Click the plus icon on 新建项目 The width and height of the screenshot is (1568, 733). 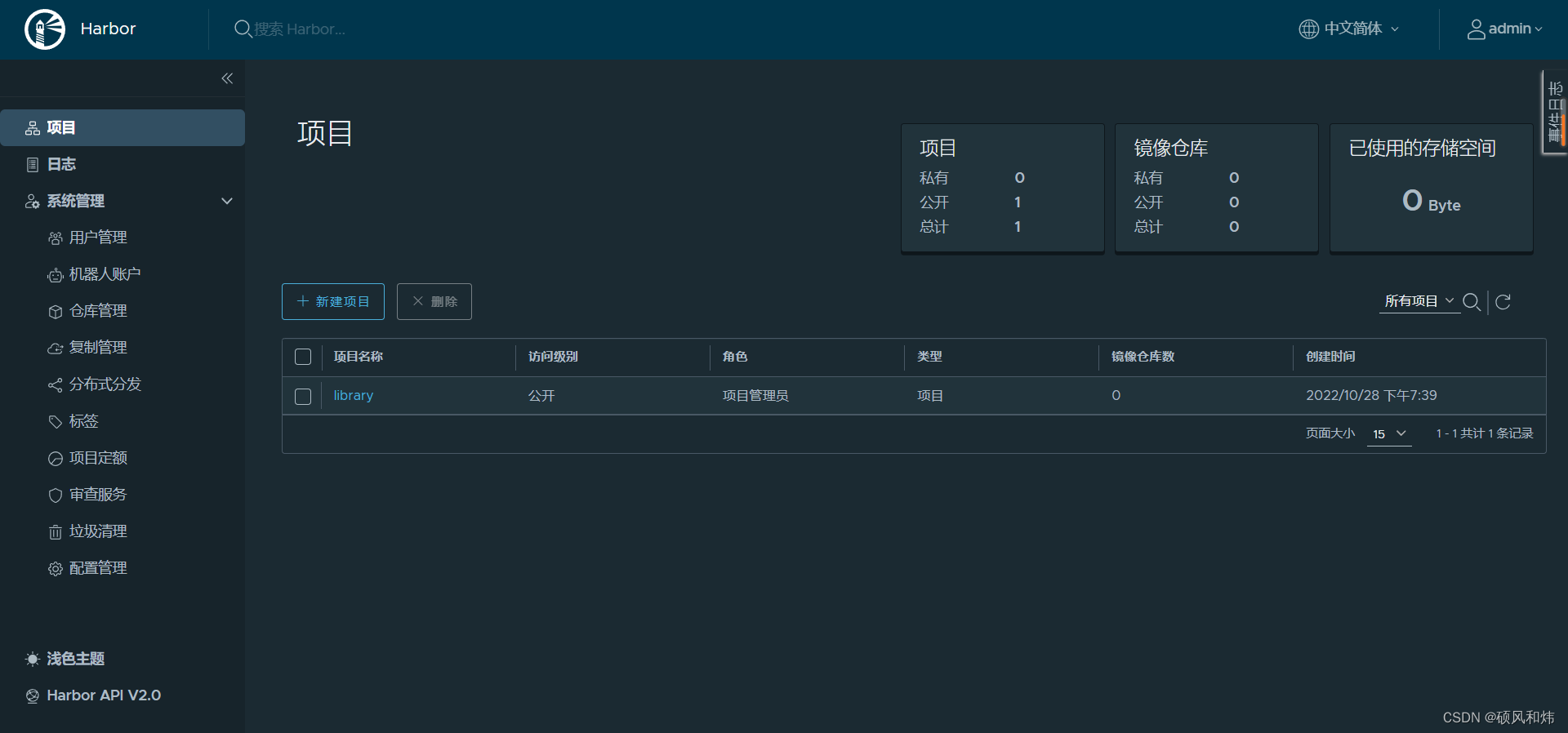[303, 301]
